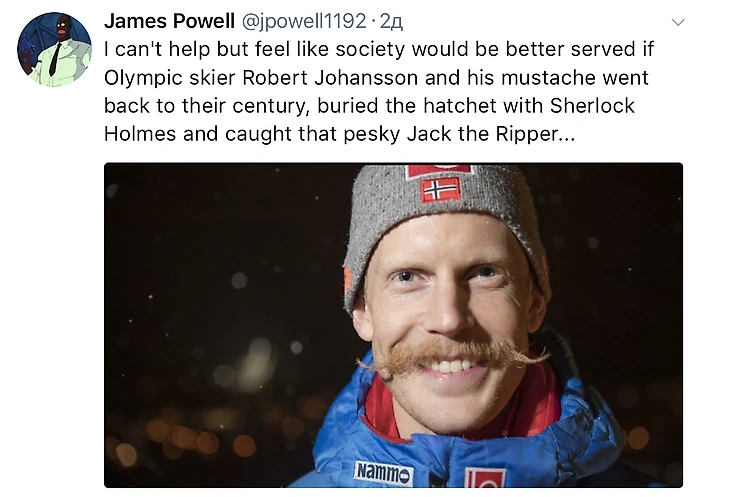Viewport: 730px width, 497px height.
Task: Click the name Robert Johansson in tweet
Action: click(330, 78)
